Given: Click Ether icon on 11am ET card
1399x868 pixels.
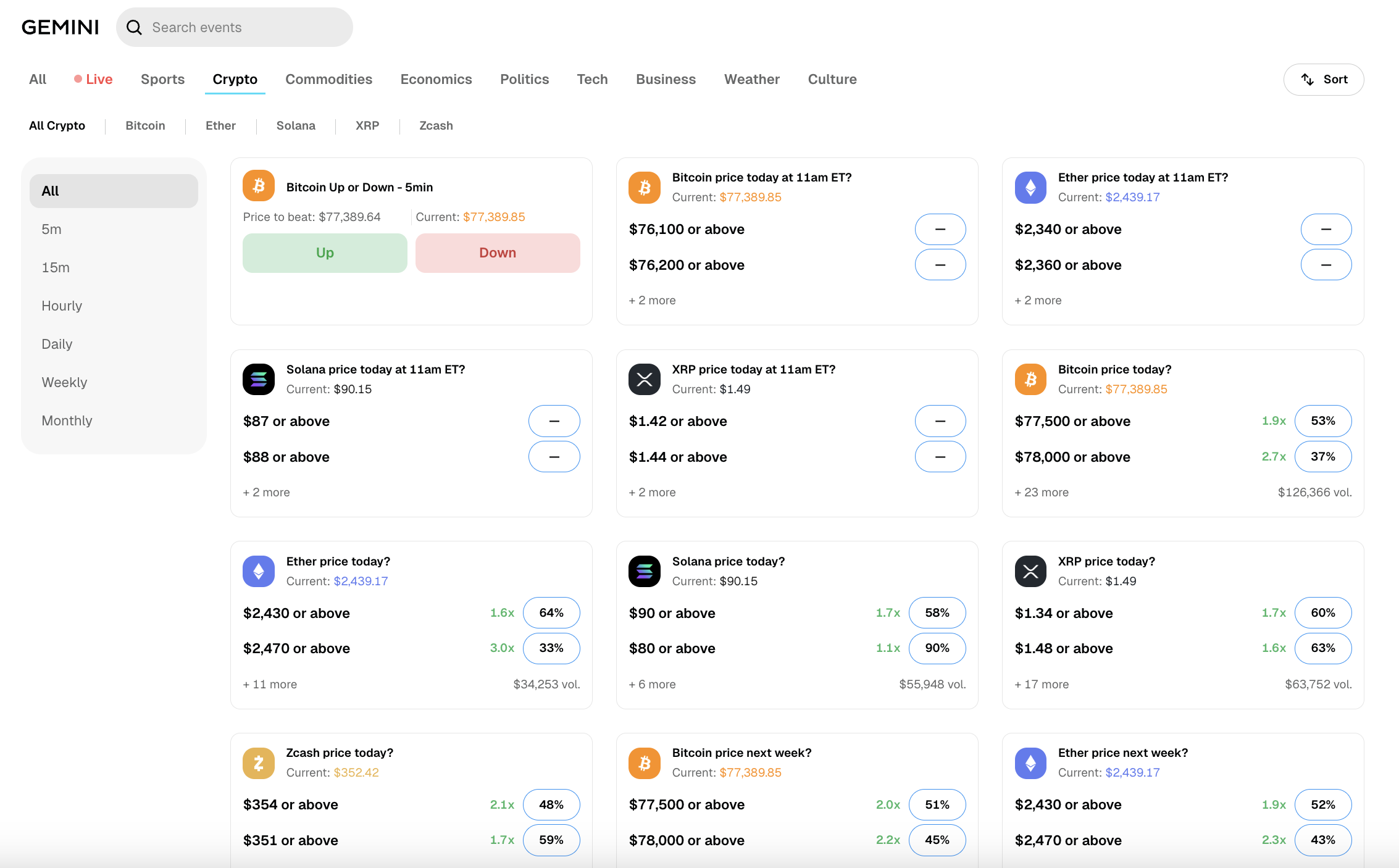Looking at the screenshot, I should pyautogui.click(x=1030, y=187).
